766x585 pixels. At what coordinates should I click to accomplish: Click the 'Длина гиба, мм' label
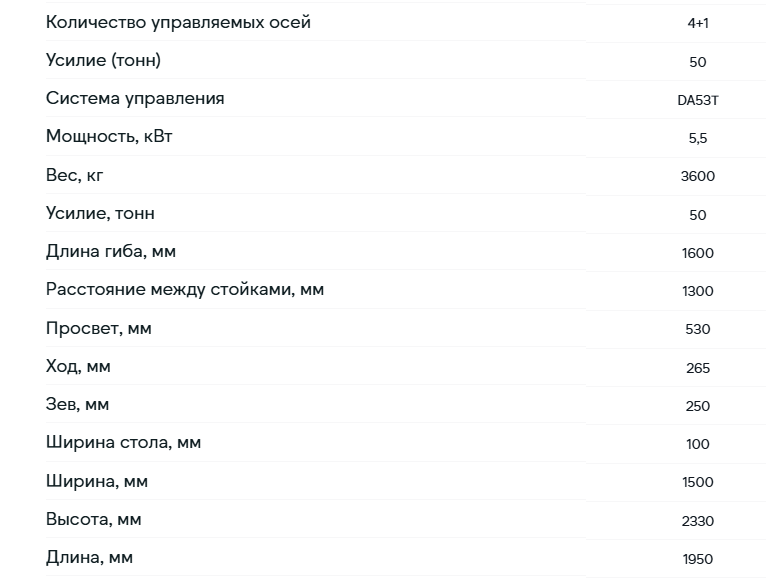(x=111, y=251)
